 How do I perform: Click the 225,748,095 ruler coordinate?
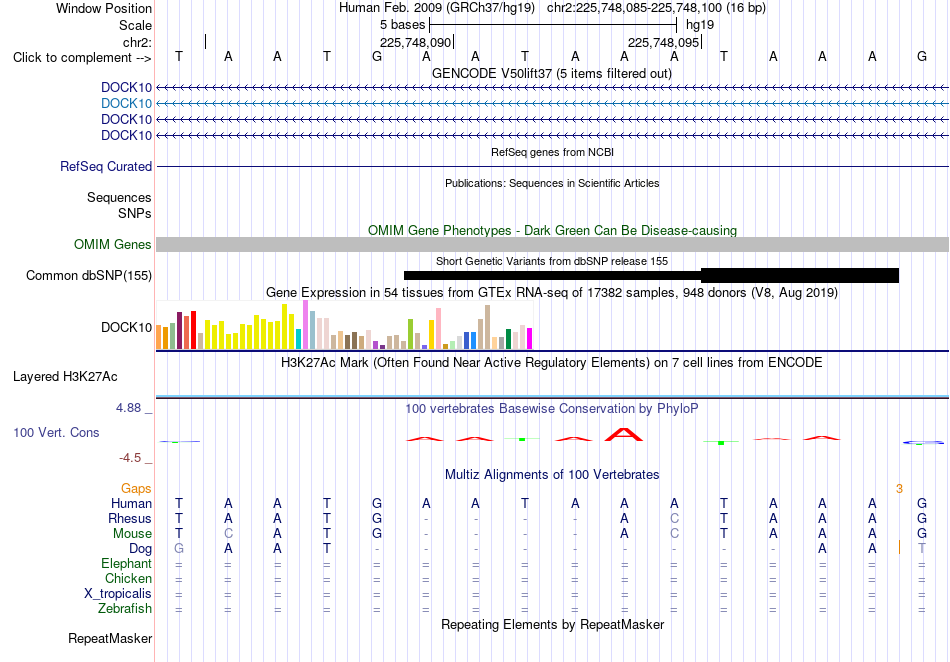tap(663, 42)
